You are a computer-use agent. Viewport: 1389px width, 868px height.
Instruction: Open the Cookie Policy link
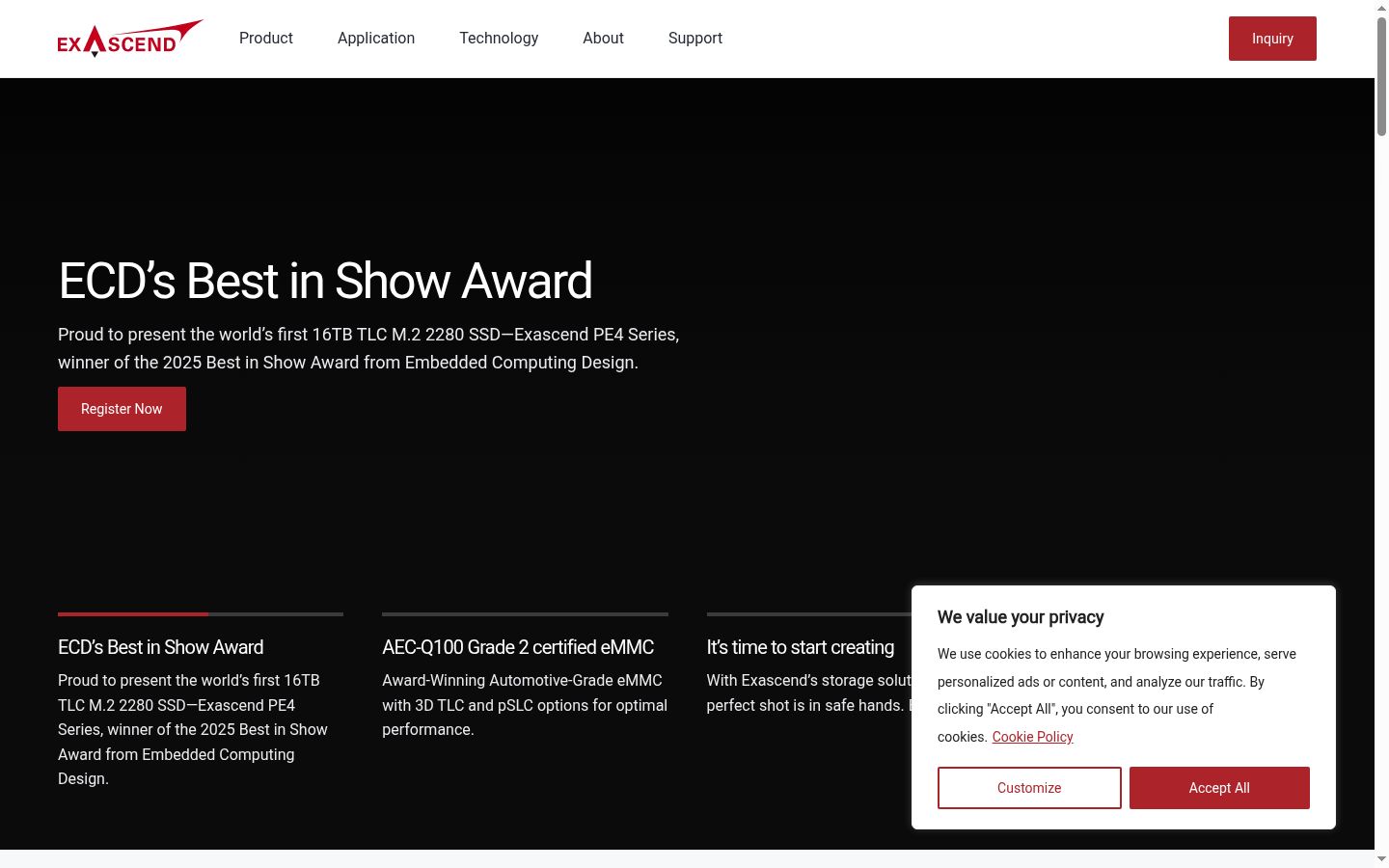[x=1032, y=737]
